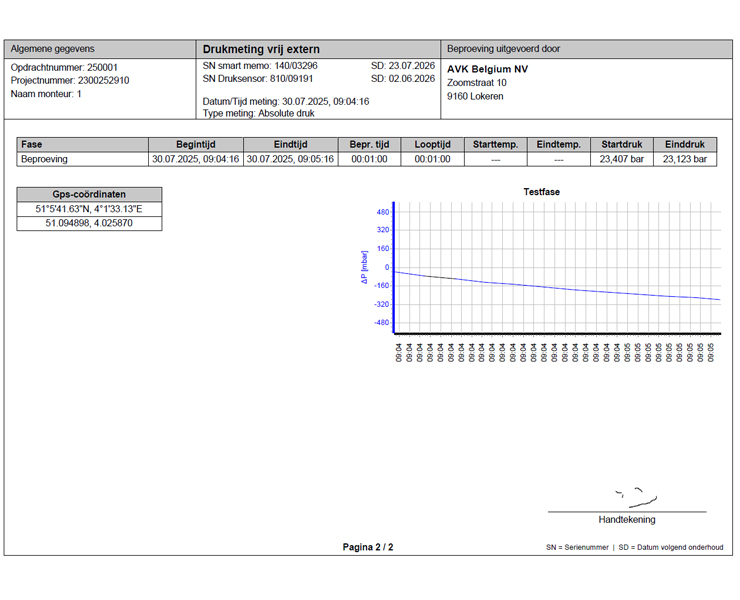740x600 pixels.
Task: Click the 'Gps-coördinaten' table header
Action: pyautogui.click(x=90, y=195)
